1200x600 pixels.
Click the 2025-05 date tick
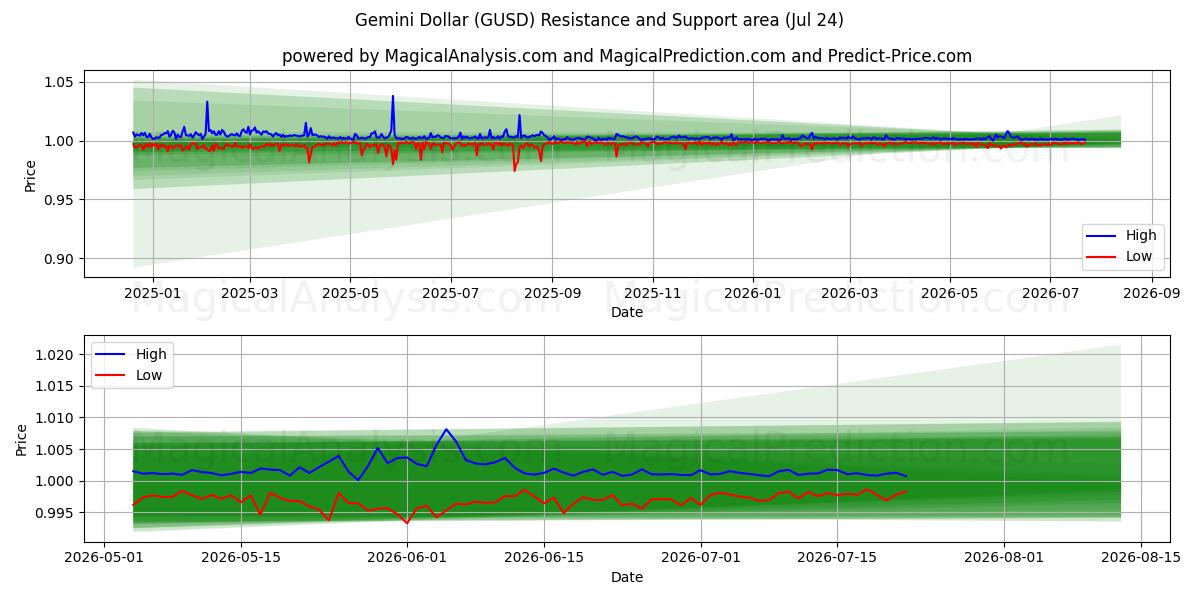pos(350,293)
